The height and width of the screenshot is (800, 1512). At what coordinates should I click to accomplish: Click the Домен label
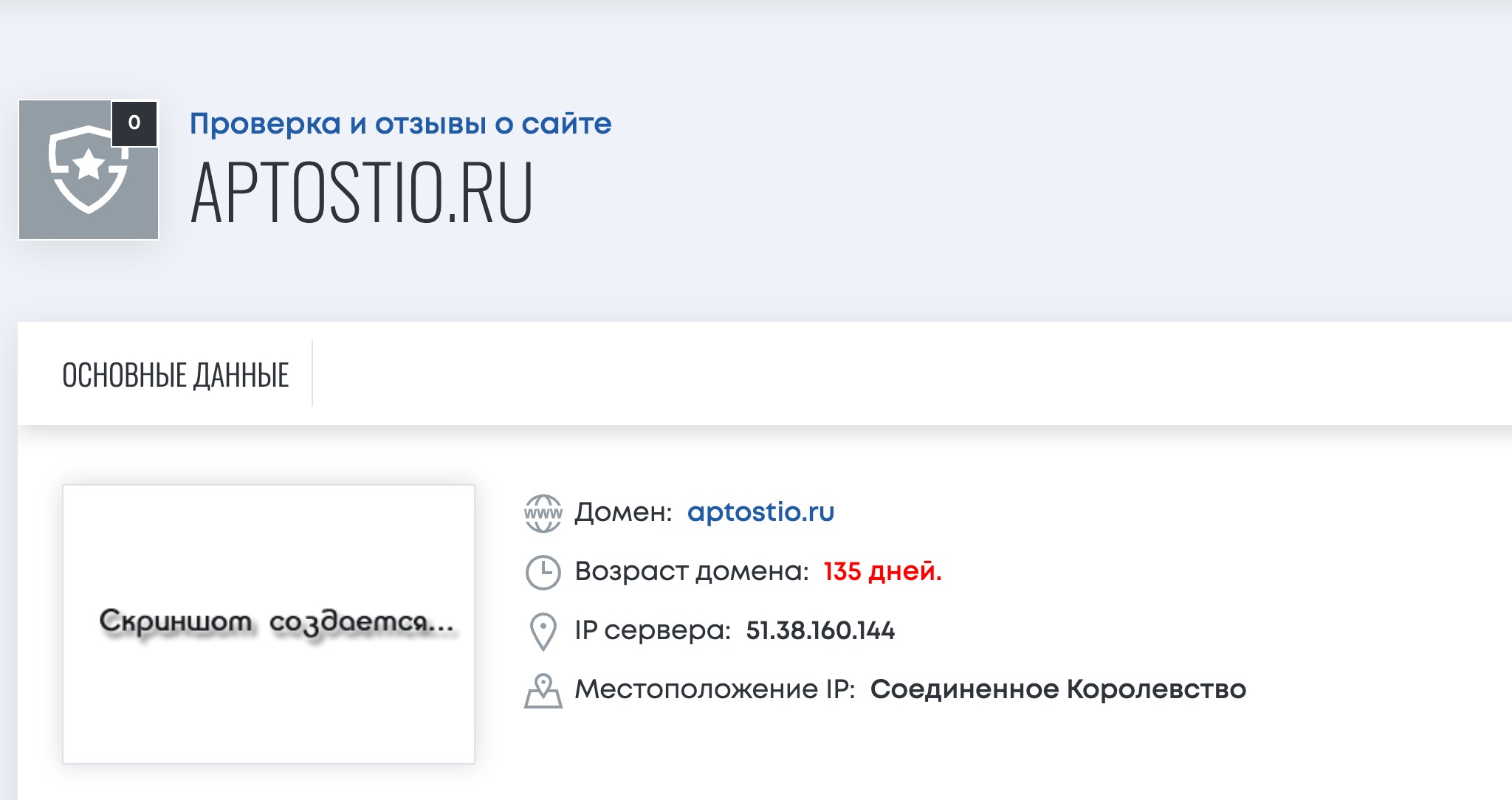(x=624, y=512)
